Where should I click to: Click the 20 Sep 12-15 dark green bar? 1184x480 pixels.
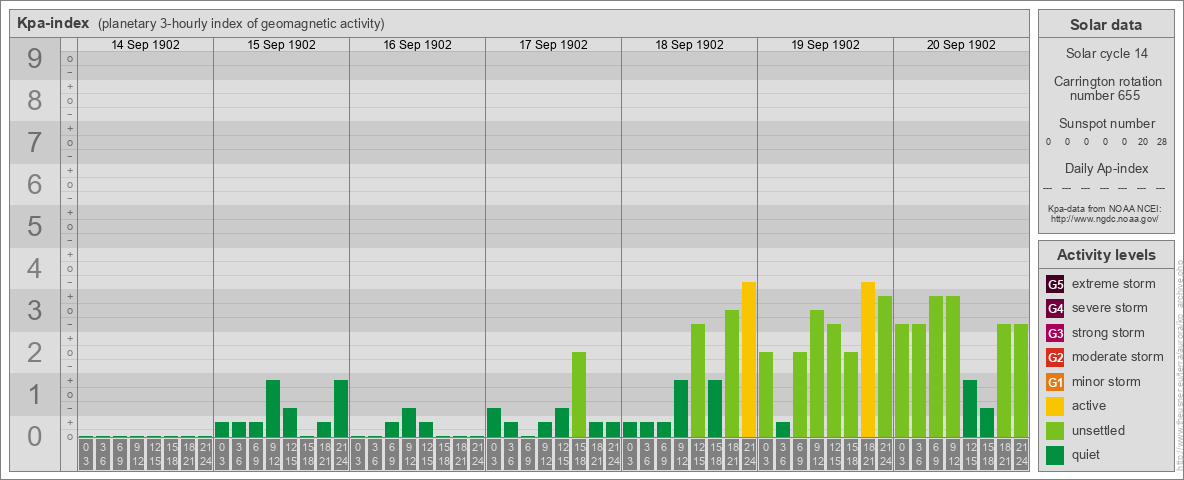pyautogui.click(x=970, y=408)
